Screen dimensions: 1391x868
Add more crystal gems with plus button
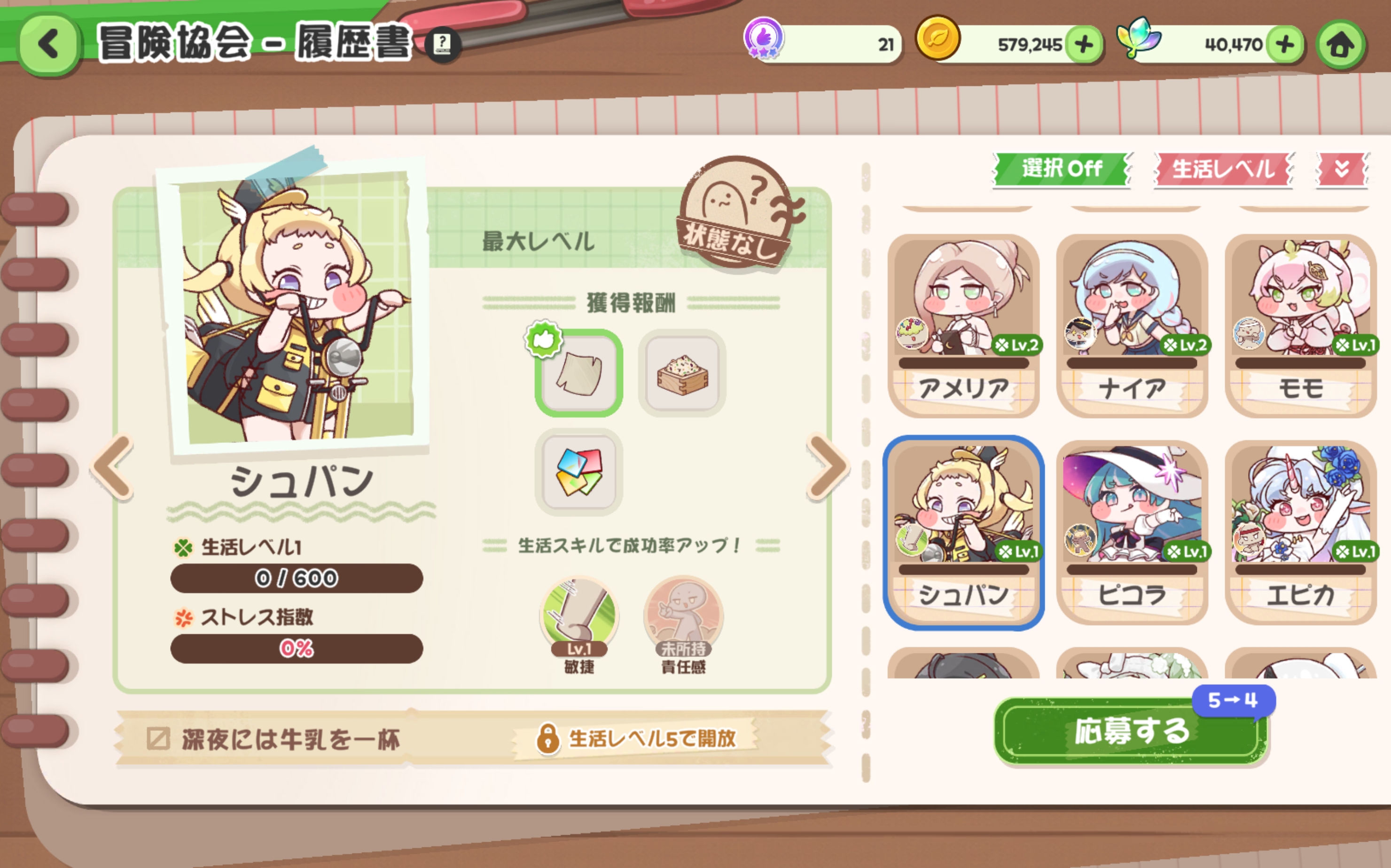[1285, 44]
